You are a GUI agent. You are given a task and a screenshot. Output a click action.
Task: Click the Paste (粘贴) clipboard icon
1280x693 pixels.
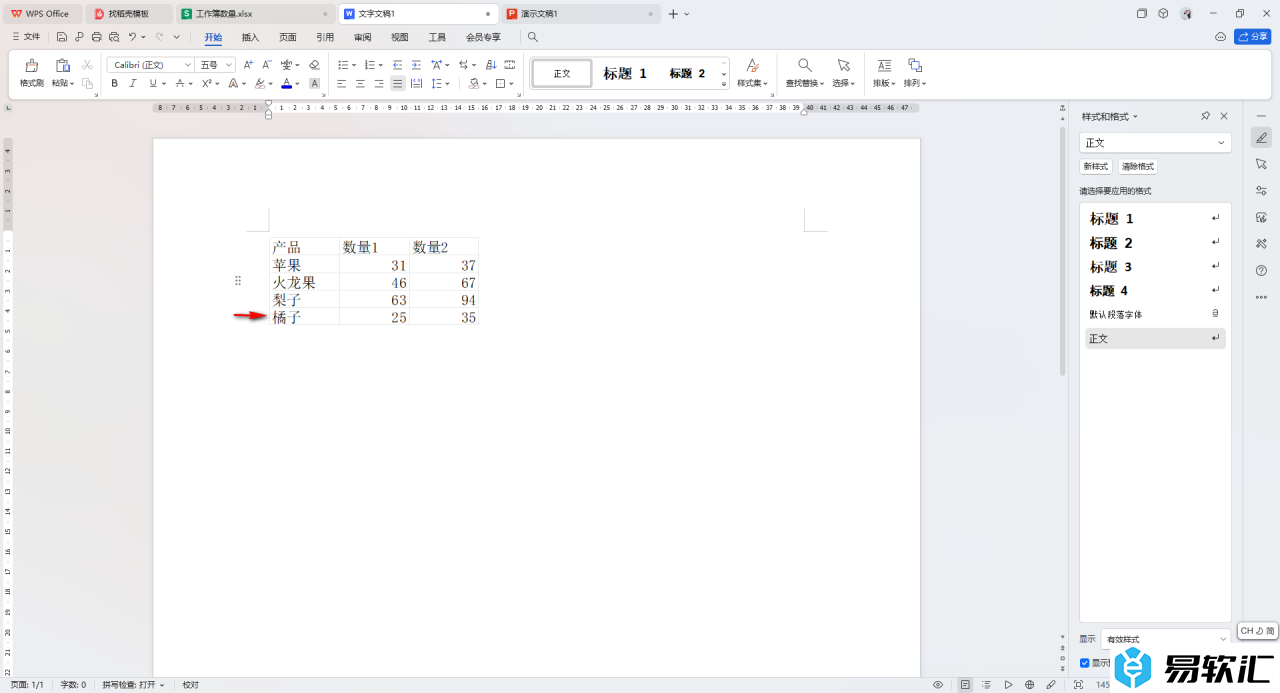62,65
